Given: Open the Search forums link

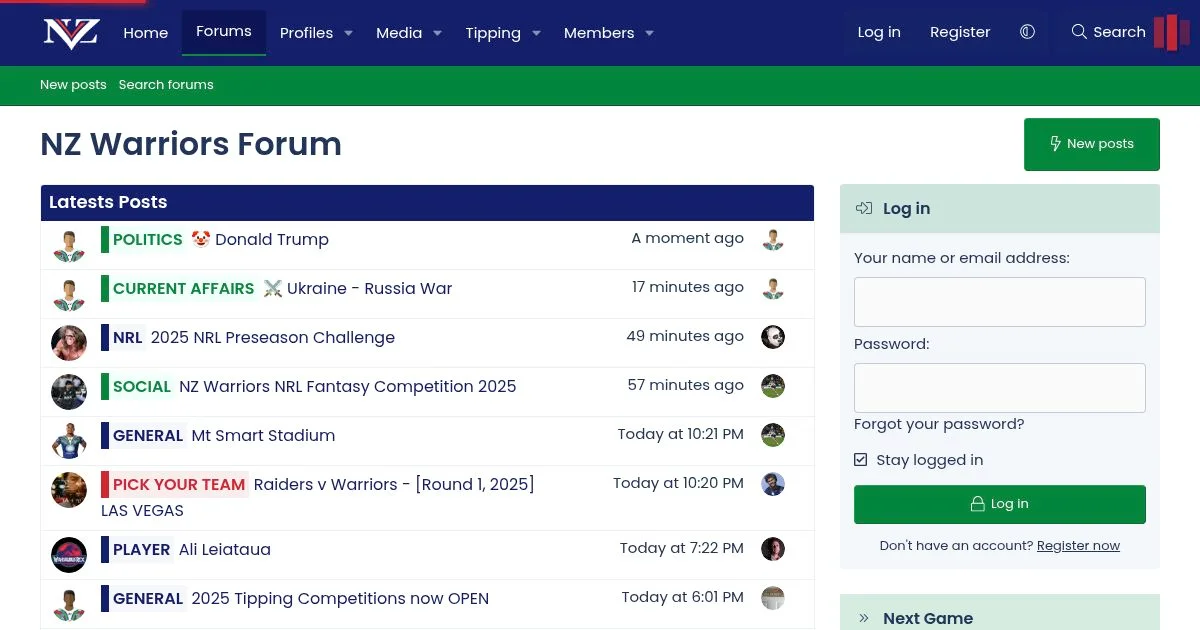Looking at the screenshot, I should pos(166,85).
